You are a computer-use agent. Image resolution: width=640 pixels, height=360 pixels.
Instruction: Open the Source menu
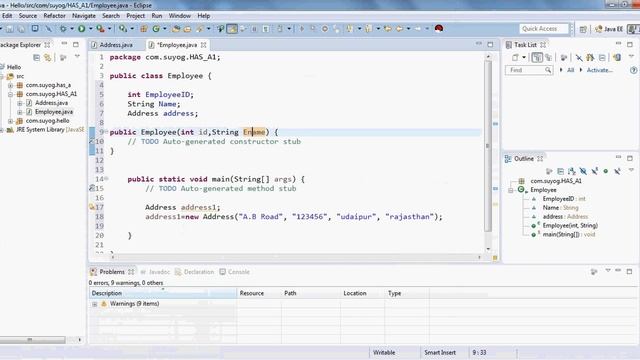coord(28,16)
